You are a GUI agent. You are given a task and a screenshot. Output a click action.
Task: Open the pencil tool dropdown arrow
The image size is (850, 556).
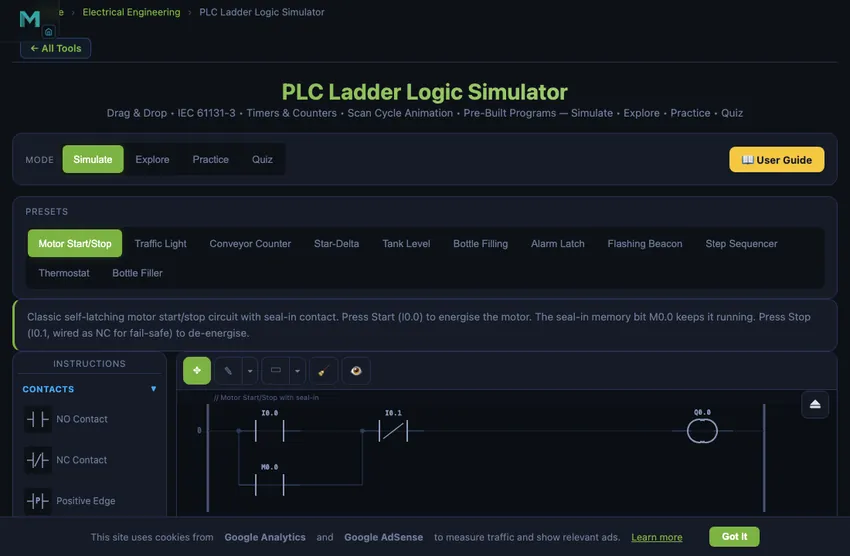point(250,371)
